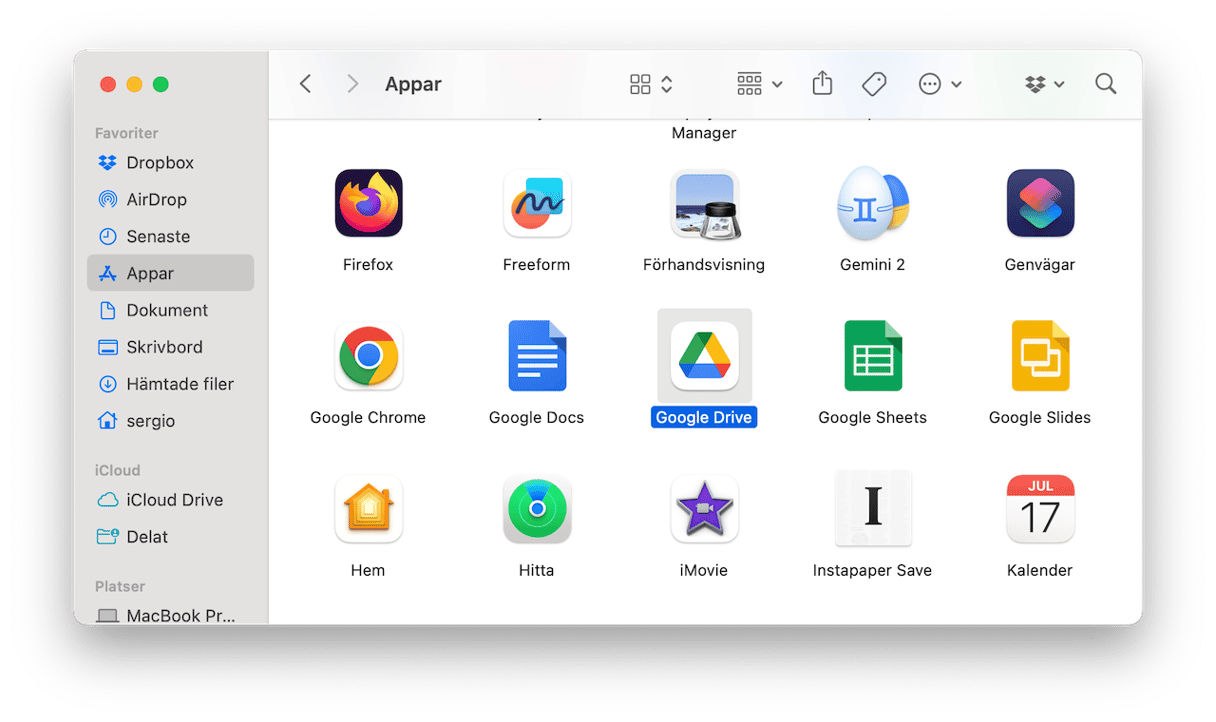Select the Google Sheets icon
The width and height of the screenshot is (1216, 722).
coord(872,356)
